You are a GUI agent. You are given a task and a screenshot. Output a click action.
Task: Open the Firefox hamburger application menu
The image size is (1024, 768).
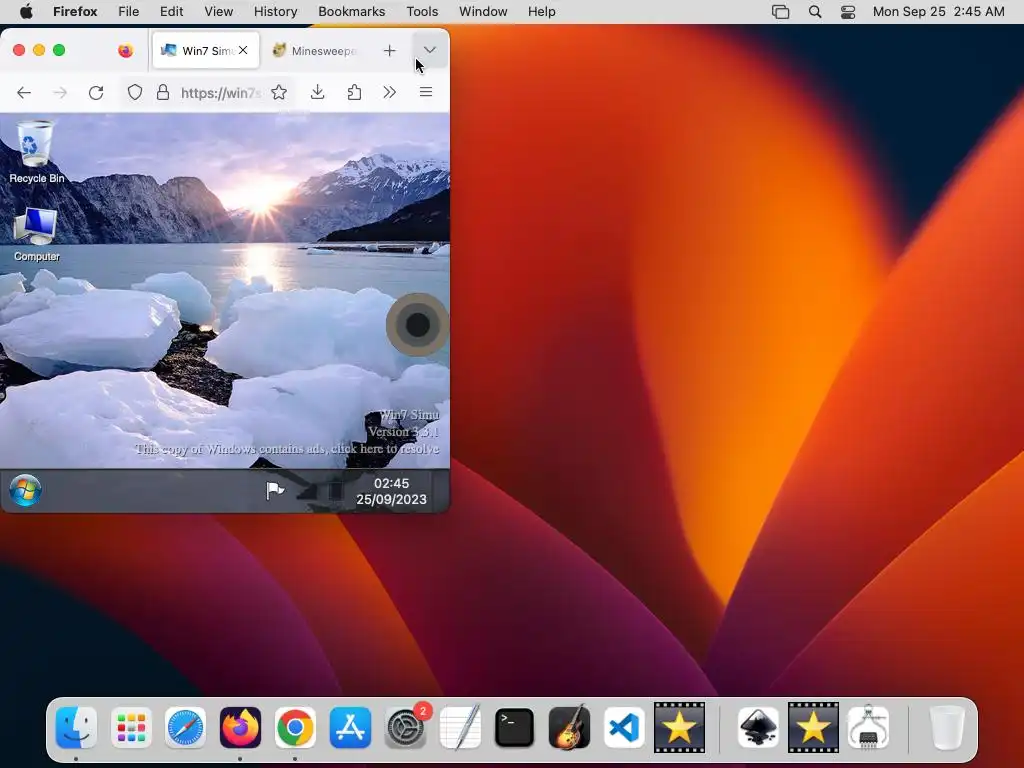point(426,93)
